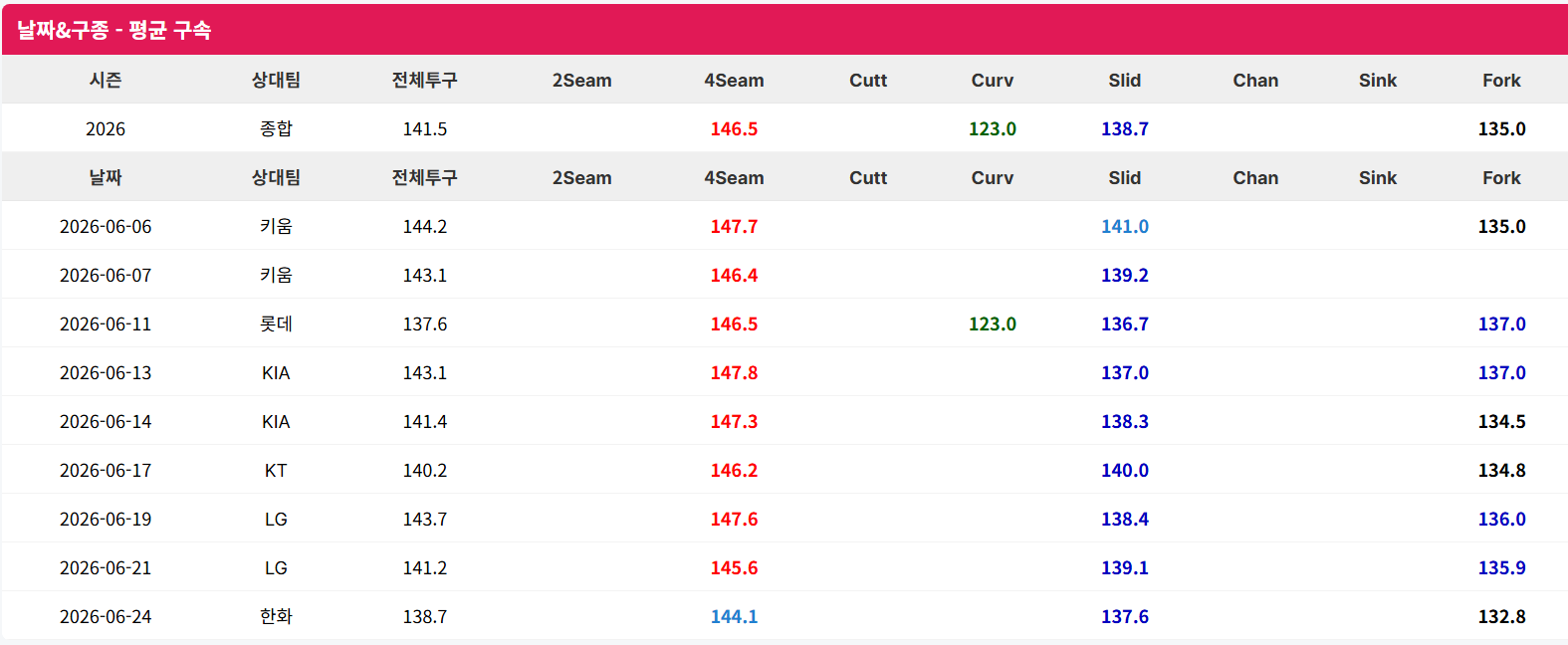Select 상대팀 header in the 시즌 header row
Viewport: 1568px width, 645px height.
[276, 80]
